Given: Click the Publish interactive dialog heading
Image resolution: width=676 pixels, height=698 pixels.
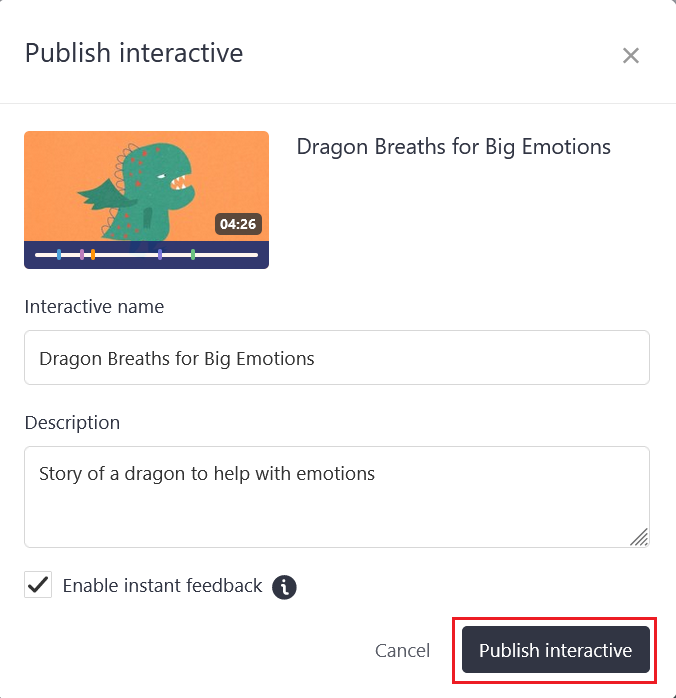Looking at the screenshot, I should click(134, 53).
